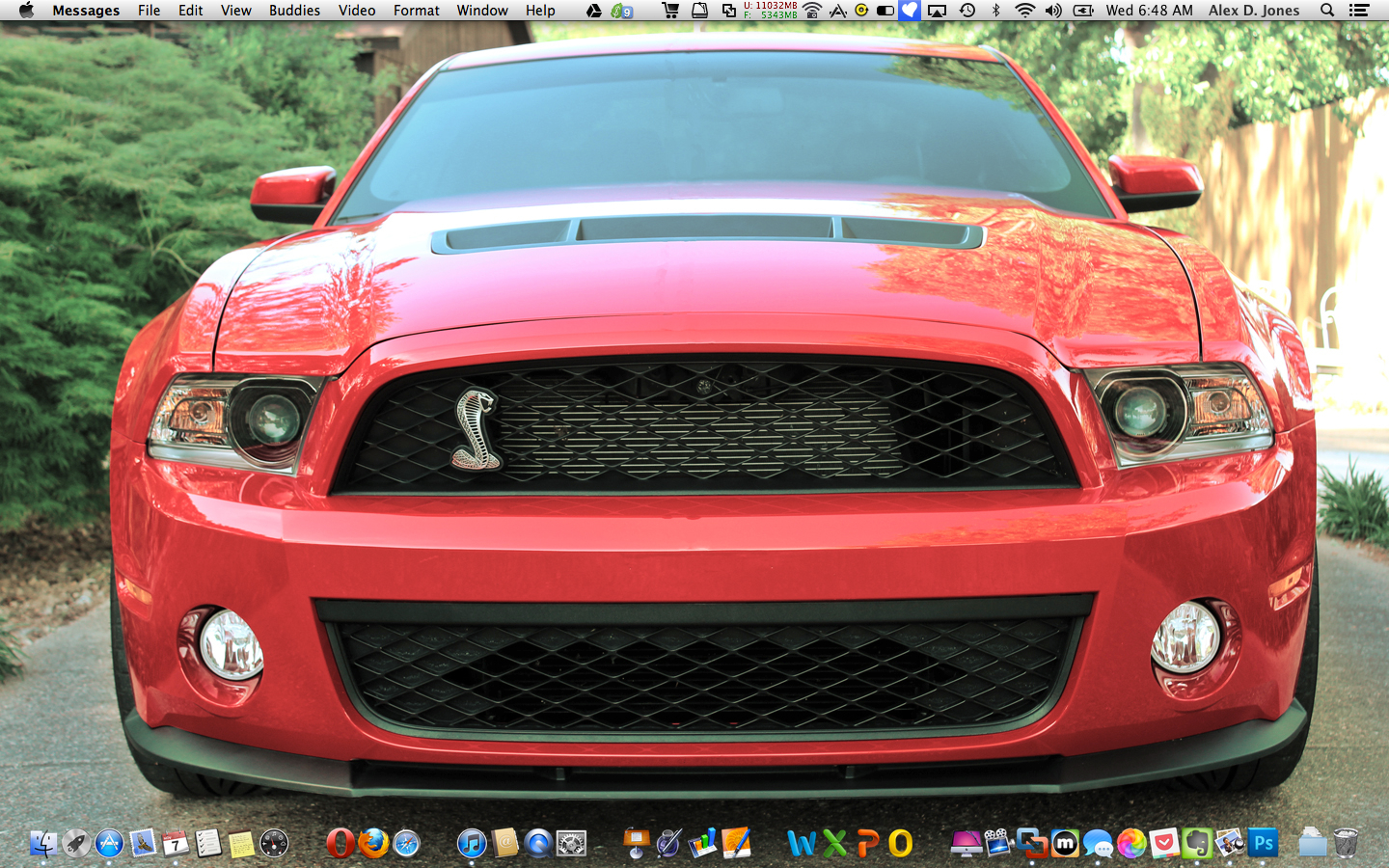Open Microsoft Excel green X icon
This screenshot has width=1389, height=868.
tap(834, 844)
